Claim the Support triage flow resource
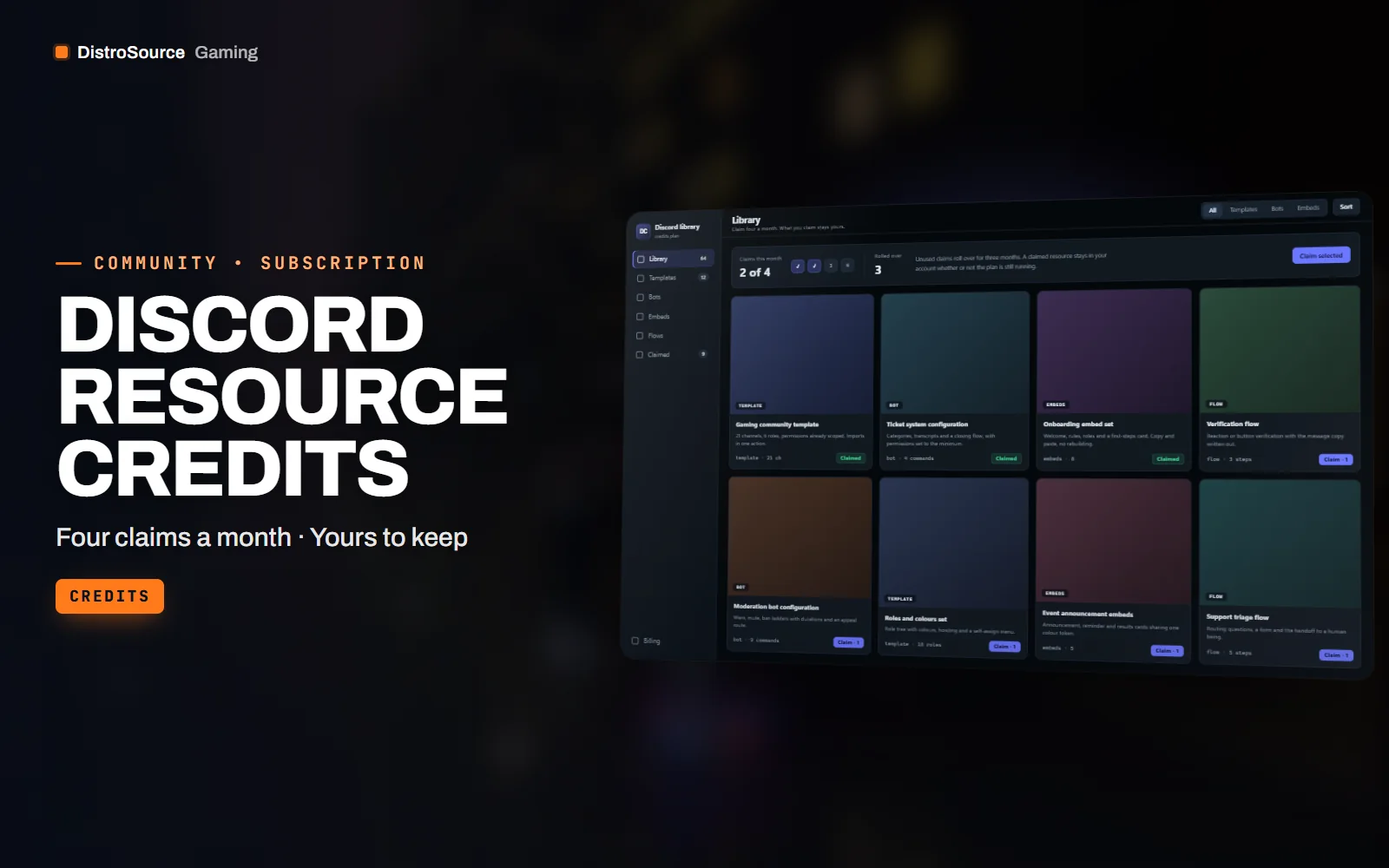Image resolution: width=1389 pixels, height=868 pixels. [1336, 655]
